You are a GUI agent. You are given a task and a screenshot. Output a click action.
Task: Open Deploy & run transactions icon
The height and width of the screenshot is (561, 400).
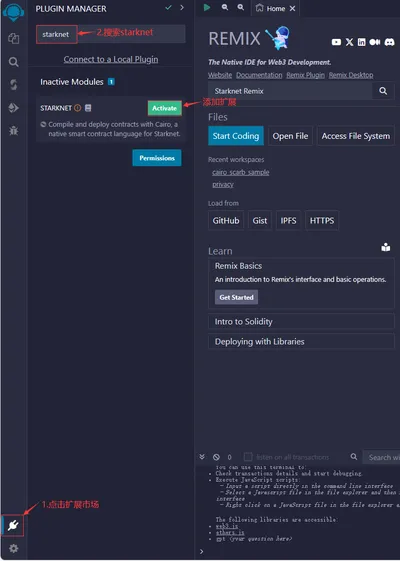[14, 108]
